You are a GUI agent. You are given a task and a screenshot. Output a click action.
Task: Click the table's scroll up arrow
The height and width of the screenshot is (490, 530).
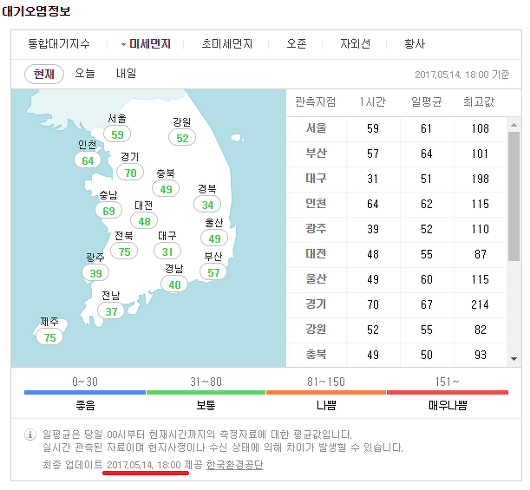[514, 125]
